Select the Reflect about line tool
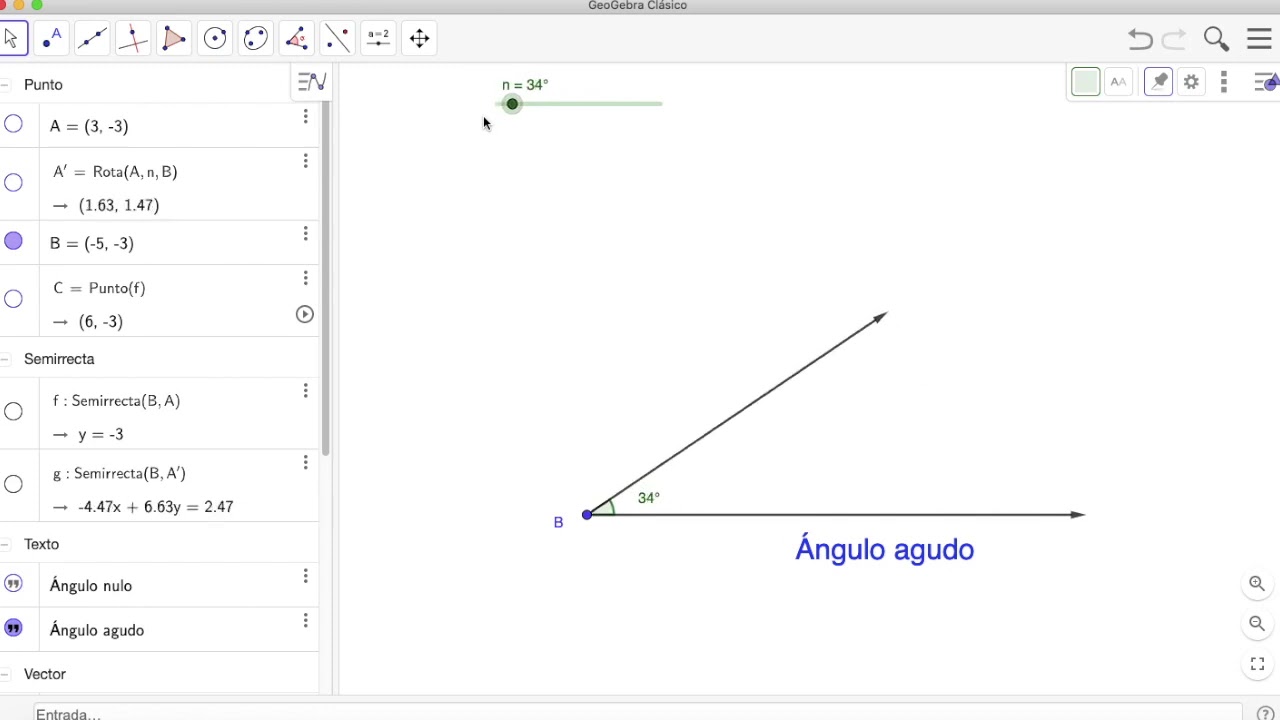The height and width of the screenshot is (720, 1280). (338, 38)
